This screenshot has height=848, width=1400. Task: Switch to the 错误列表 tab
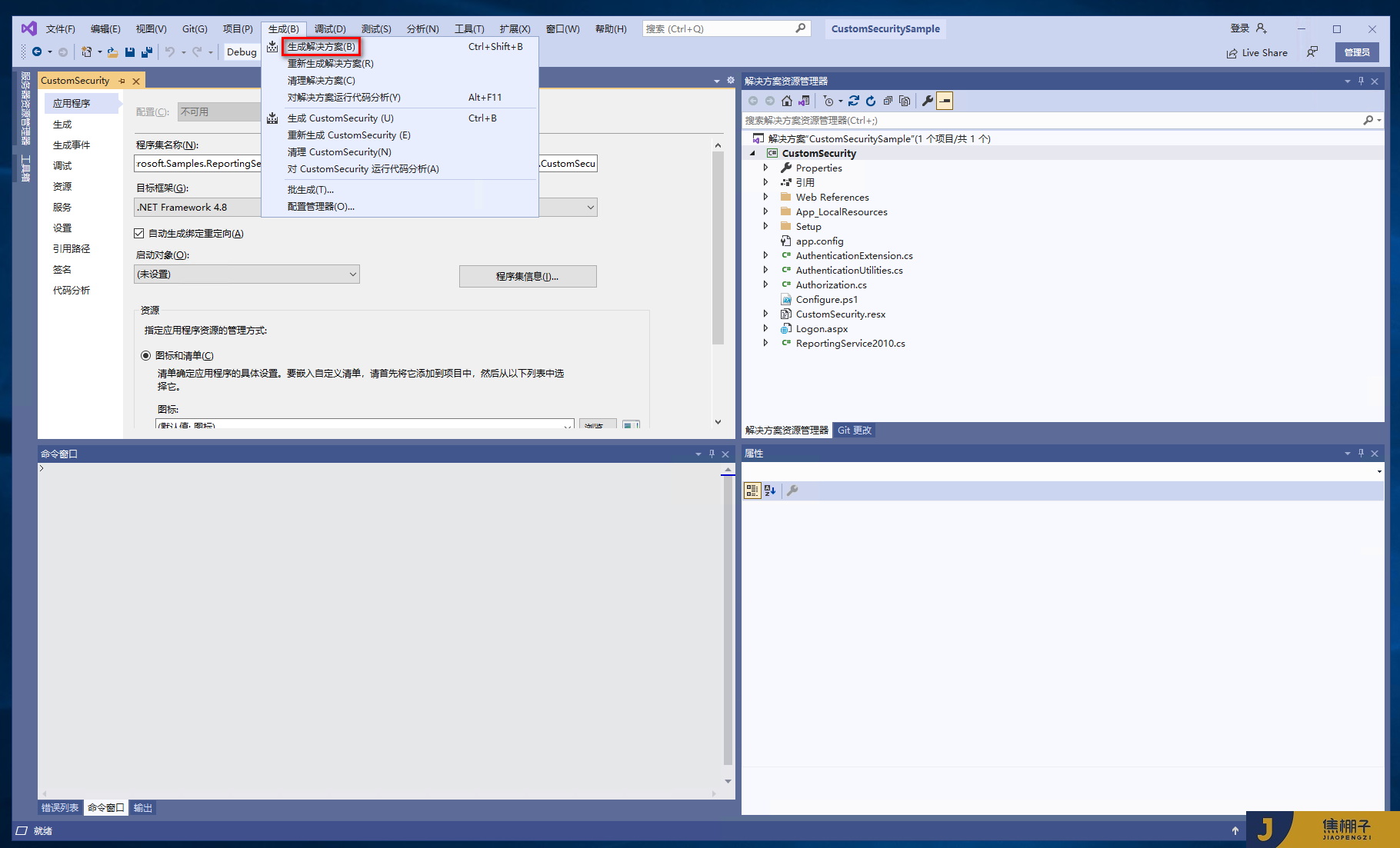60,808
